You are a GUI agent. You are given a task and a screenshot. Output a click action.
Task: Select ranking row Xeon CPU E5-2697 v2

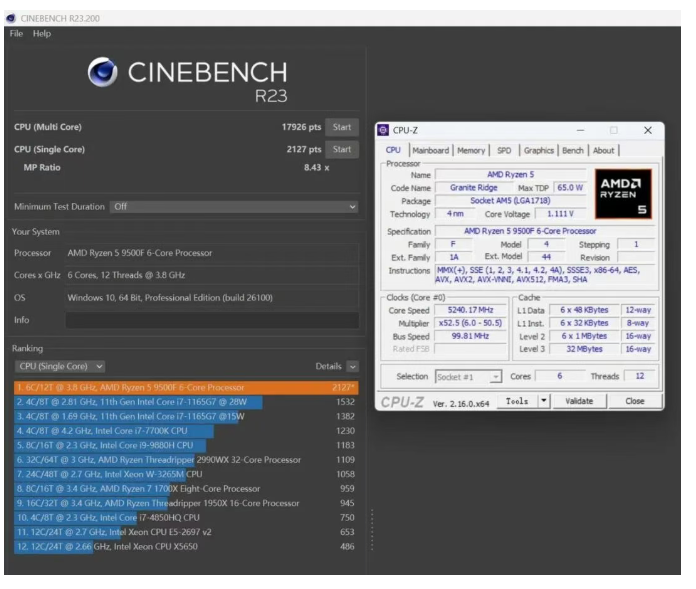pos(186,532)
